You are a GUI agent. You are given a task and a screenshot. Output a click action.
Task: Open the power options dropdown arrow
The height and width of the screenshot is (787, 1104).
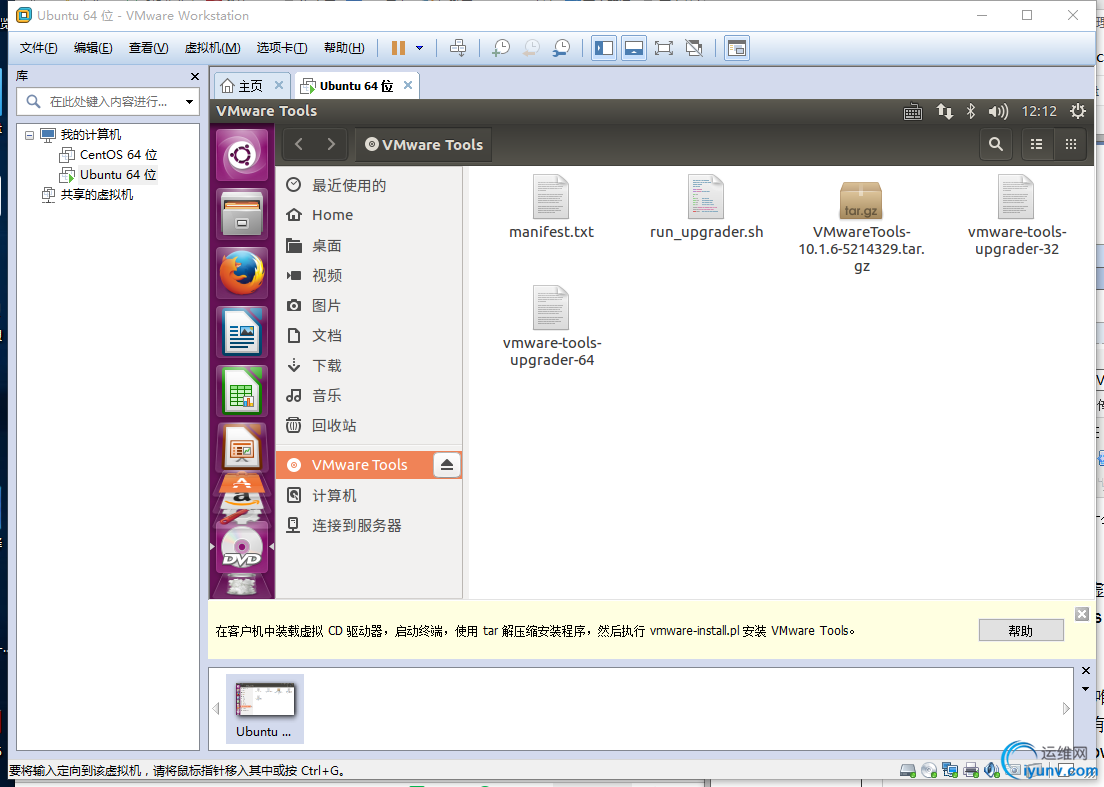pyautogui.click(x=420, y=48)
